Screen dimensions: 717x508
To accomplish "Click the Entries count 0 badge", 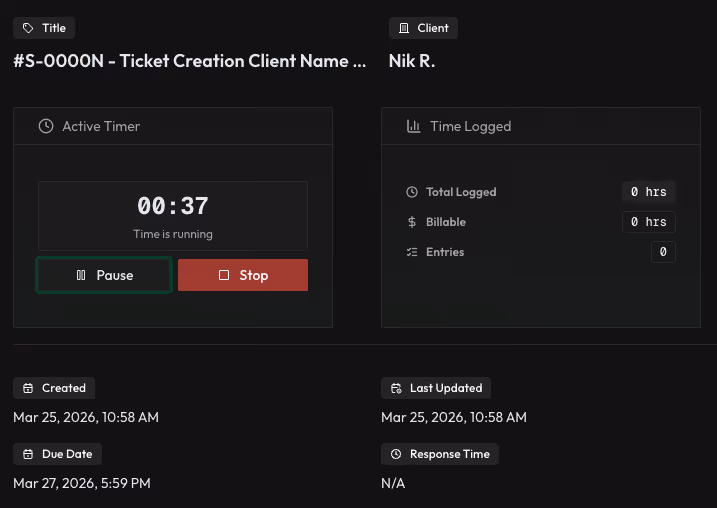I will [x=663, y=252].
